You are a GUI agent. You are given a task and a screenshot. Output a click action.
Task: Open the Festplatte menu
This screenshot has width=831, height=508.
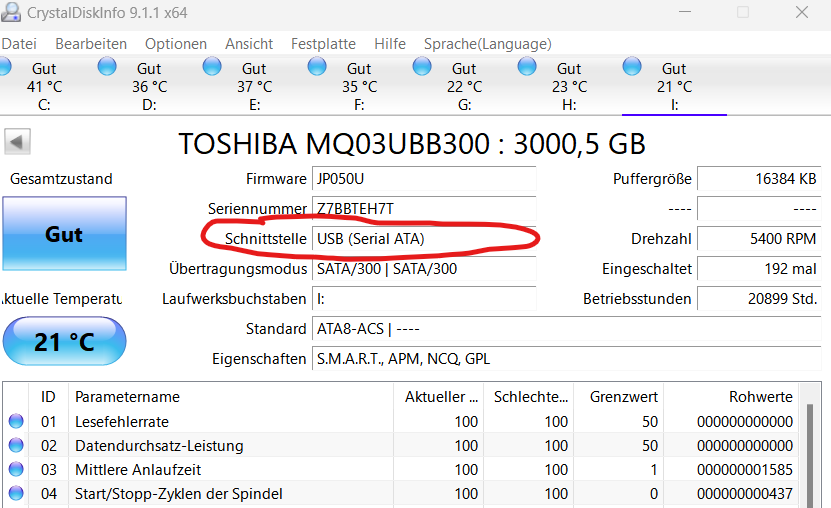(x=323, y=43)
